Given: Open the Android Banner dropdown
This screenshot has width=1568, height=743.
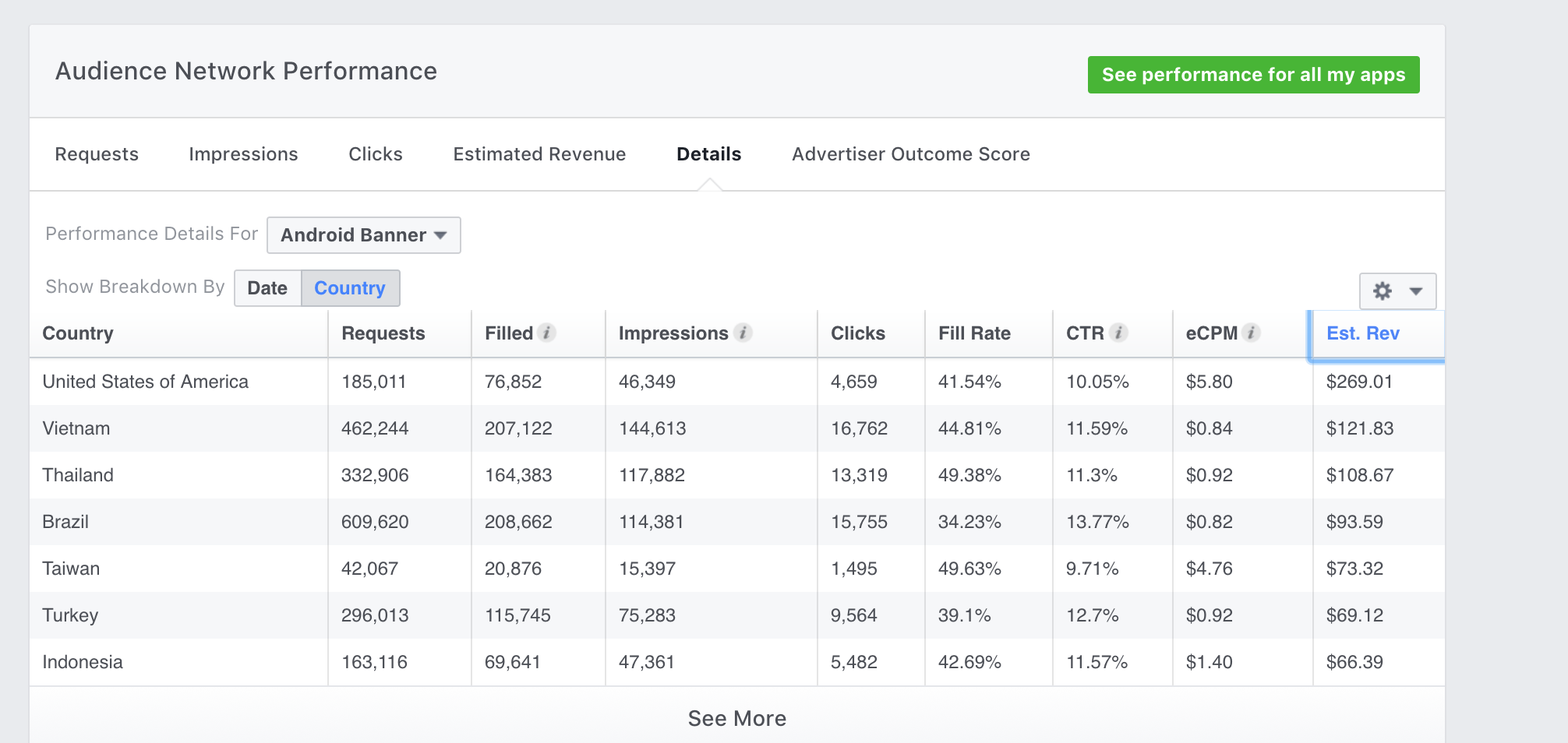Looking at the screenshot, I should [x=363, y=235].
